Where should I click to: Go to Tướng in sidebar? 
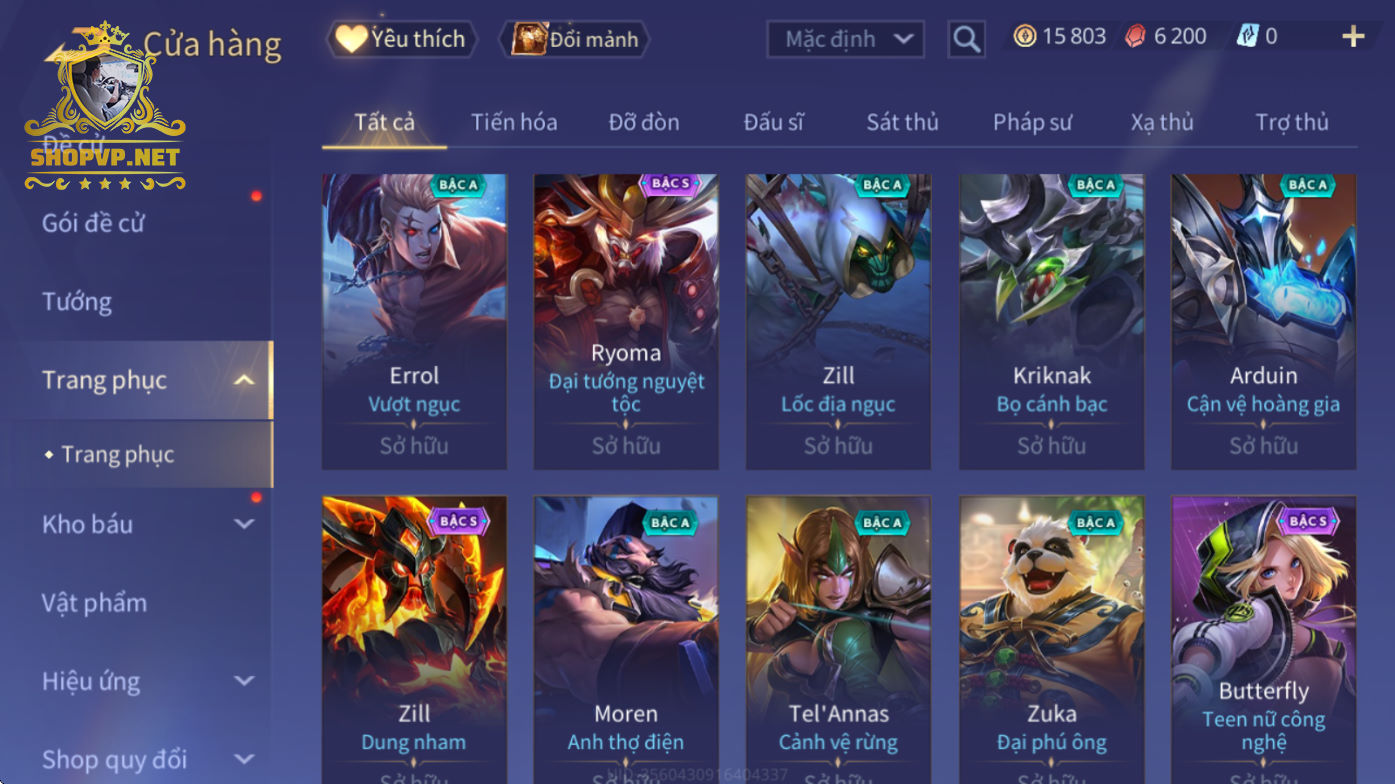[x=77, y=301]
